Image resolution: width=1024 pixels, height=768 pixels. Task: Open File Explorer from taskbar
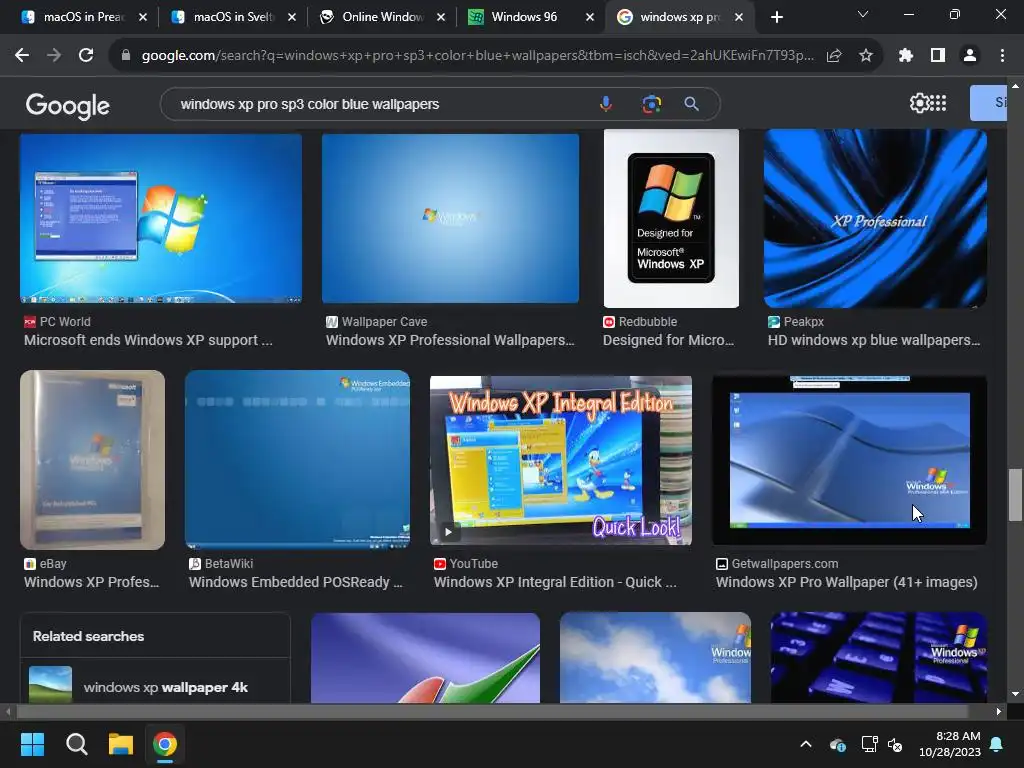121,744
